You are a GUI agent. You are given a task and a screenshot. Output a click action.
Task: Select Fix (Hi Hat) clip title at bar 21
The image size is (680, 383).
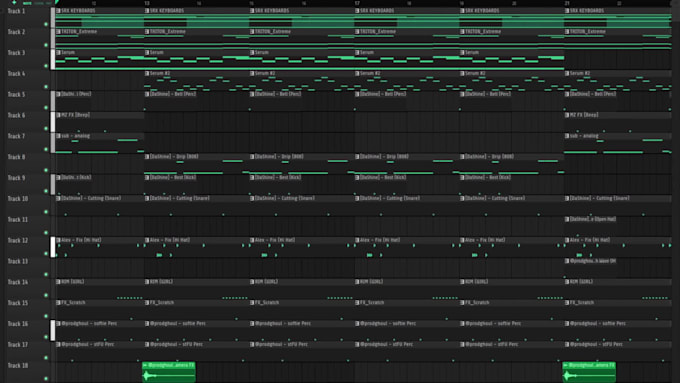coord(590,239)
